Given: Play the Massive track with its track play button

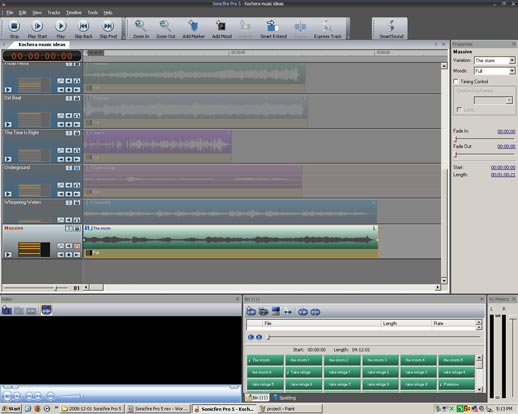Looking at the screenshot, I should (x=8, y=255).
